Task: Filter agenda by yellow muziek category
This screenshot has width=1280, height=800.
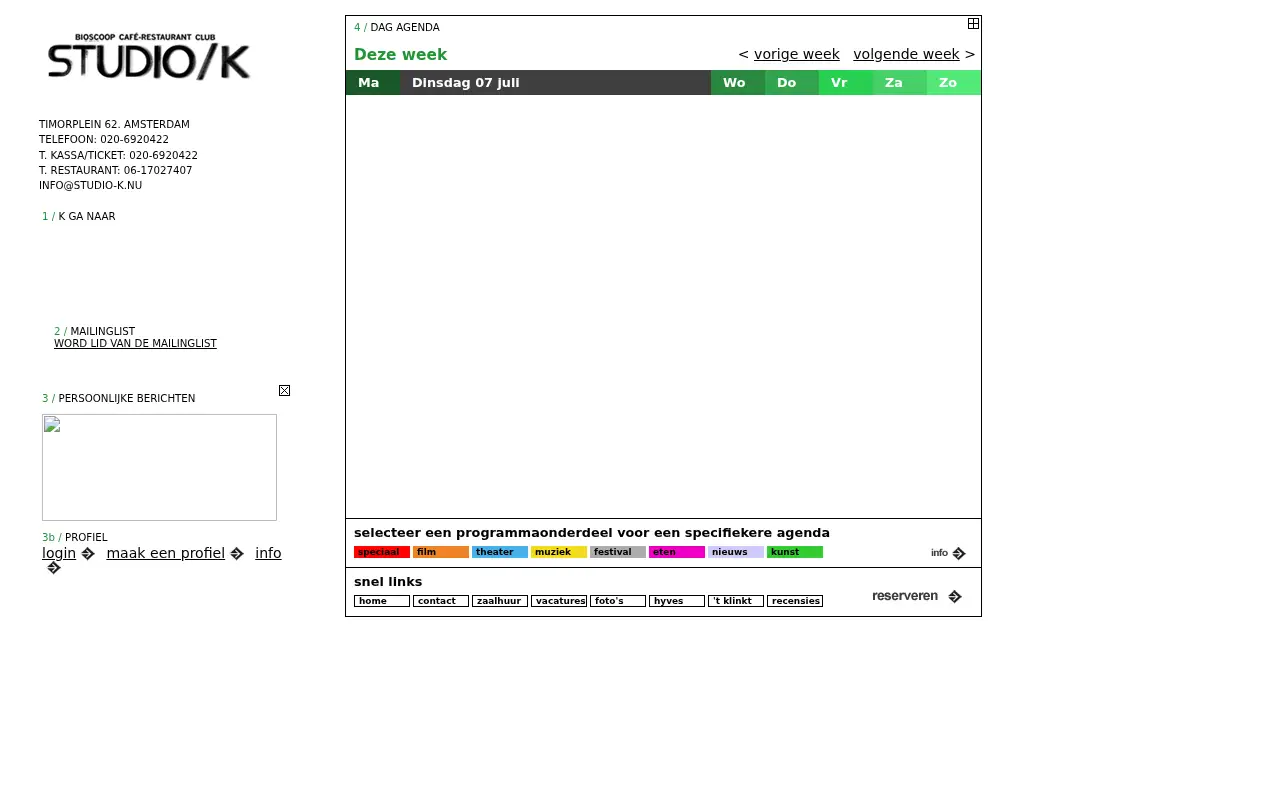Action: click(x=559, y=552)
